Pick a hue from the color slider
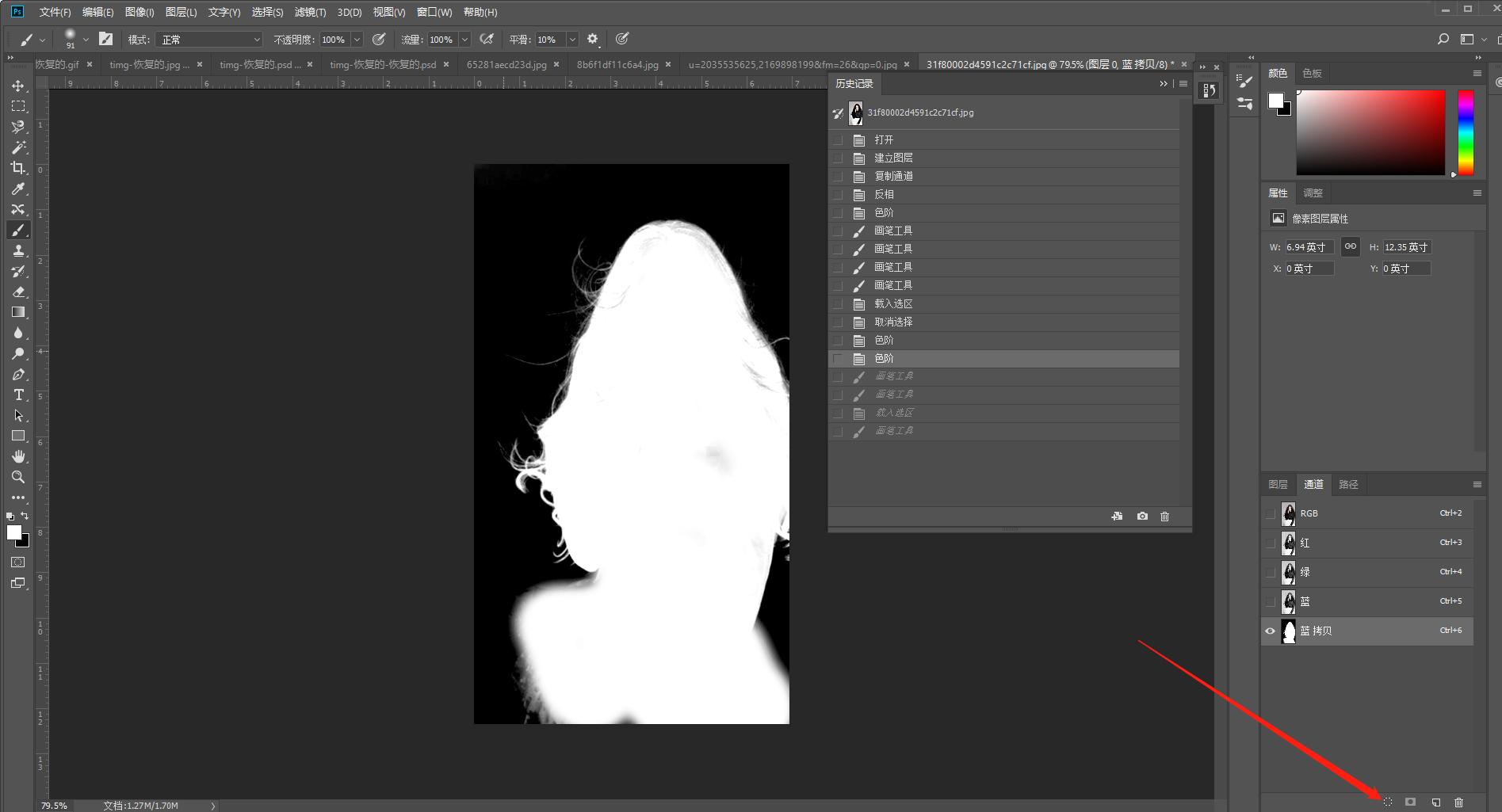The height and width of the screenshot is (812, 1502). [x=1466, y=132]
